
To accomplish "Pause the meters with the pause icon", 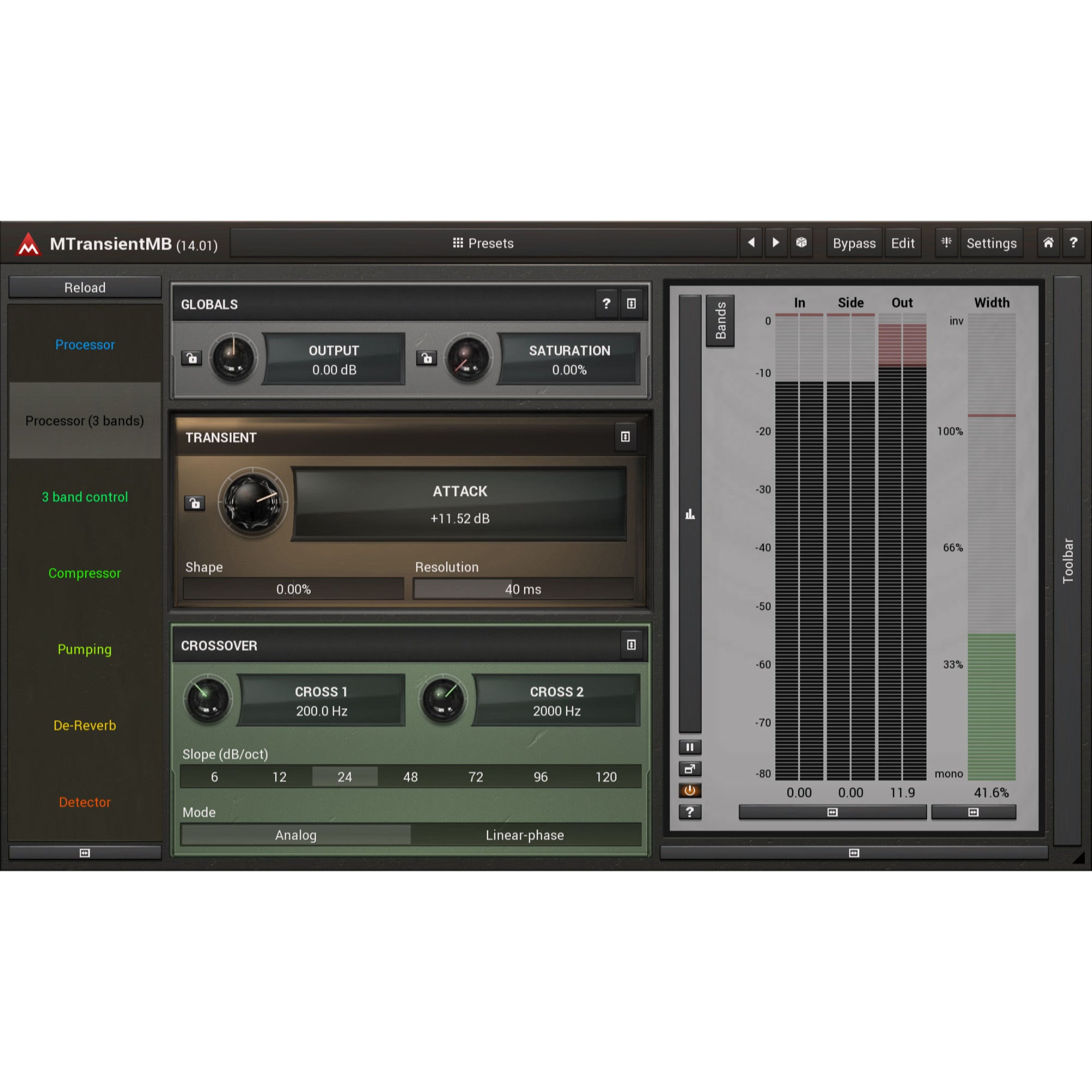I will [x=690, y=747].
